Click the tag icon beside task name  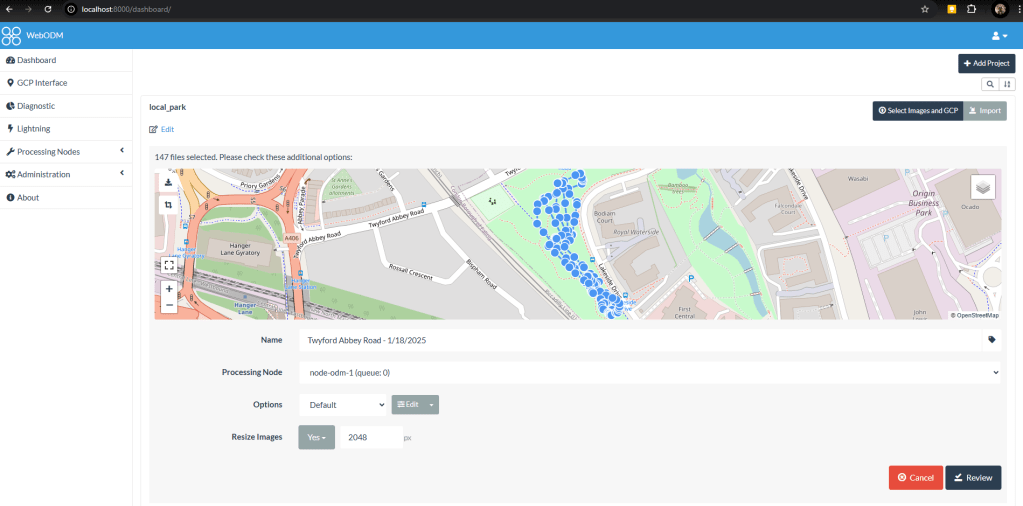point(991,340)
